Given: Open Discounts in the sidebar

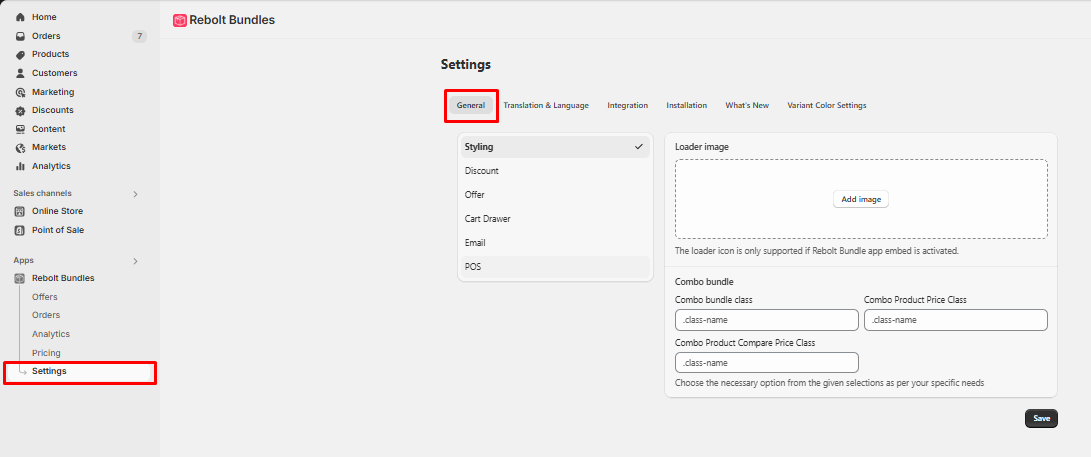Looking at the screenshot, I should coord(52,110).
